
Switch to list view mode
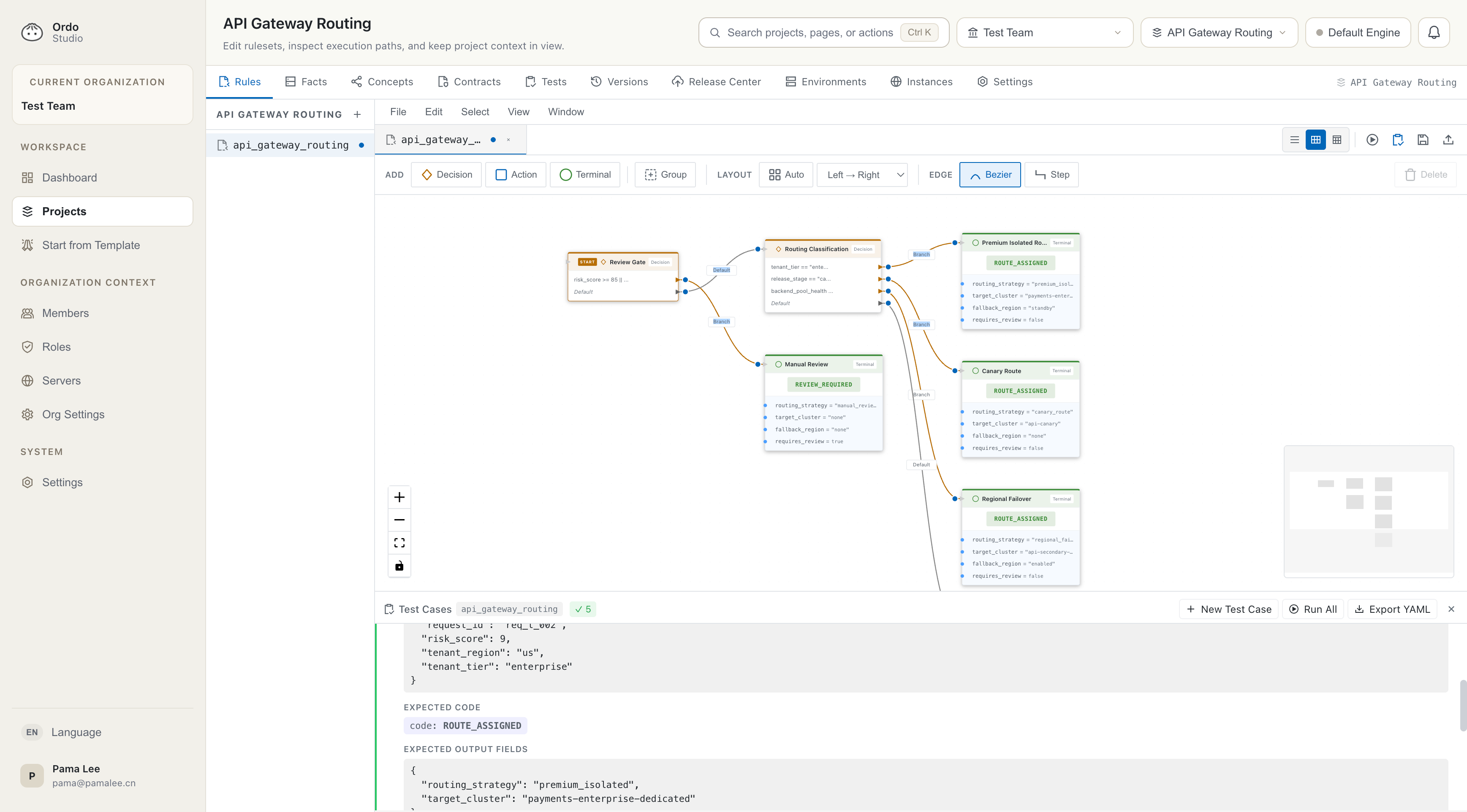point(1294,139)
